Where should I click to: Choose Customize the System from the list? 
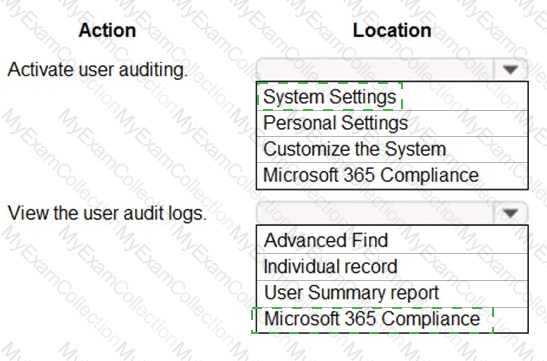392,149
